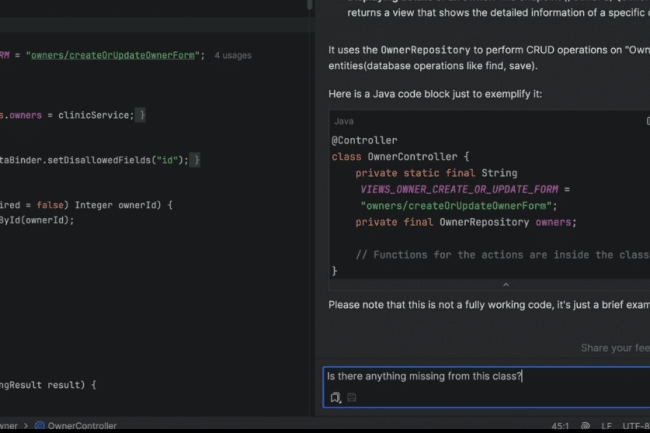This screenshot has height=433, width=650.
Task: Click the save icon in chat input
Action: coord(352,397)
